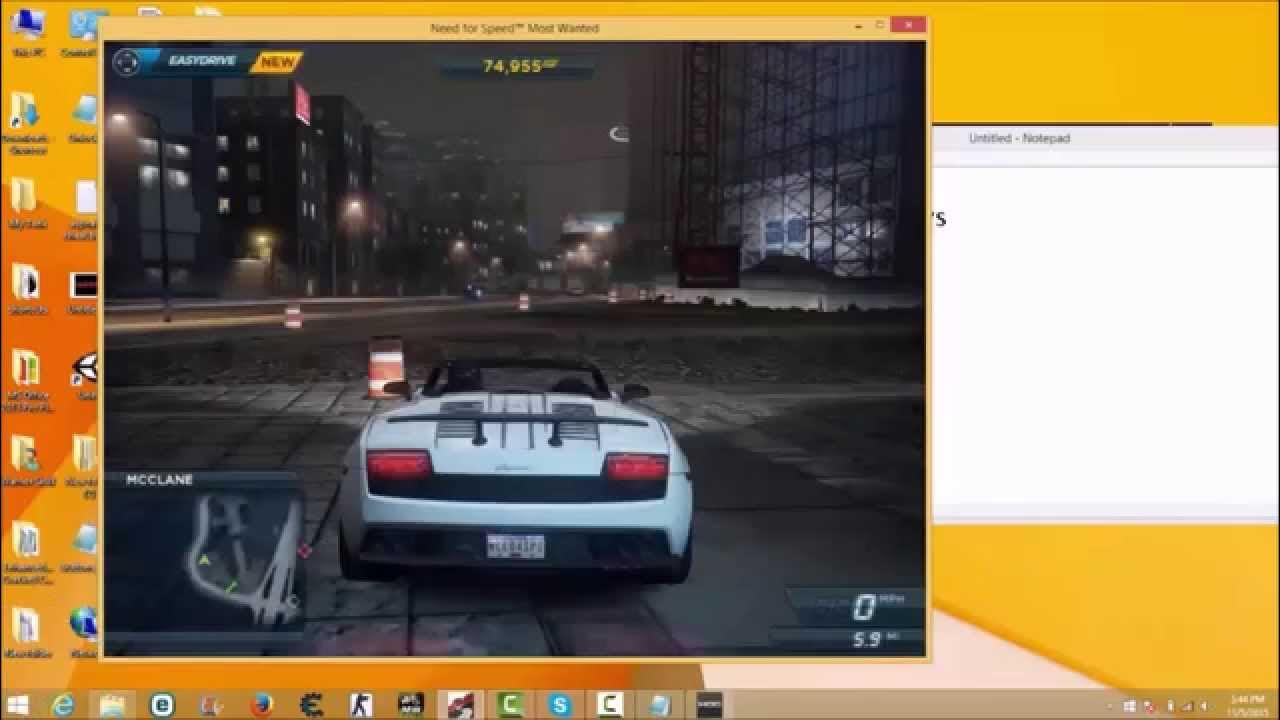Click the 74,955 speed points counter
Screen dimensions: 1280x720
click(518, 66)
